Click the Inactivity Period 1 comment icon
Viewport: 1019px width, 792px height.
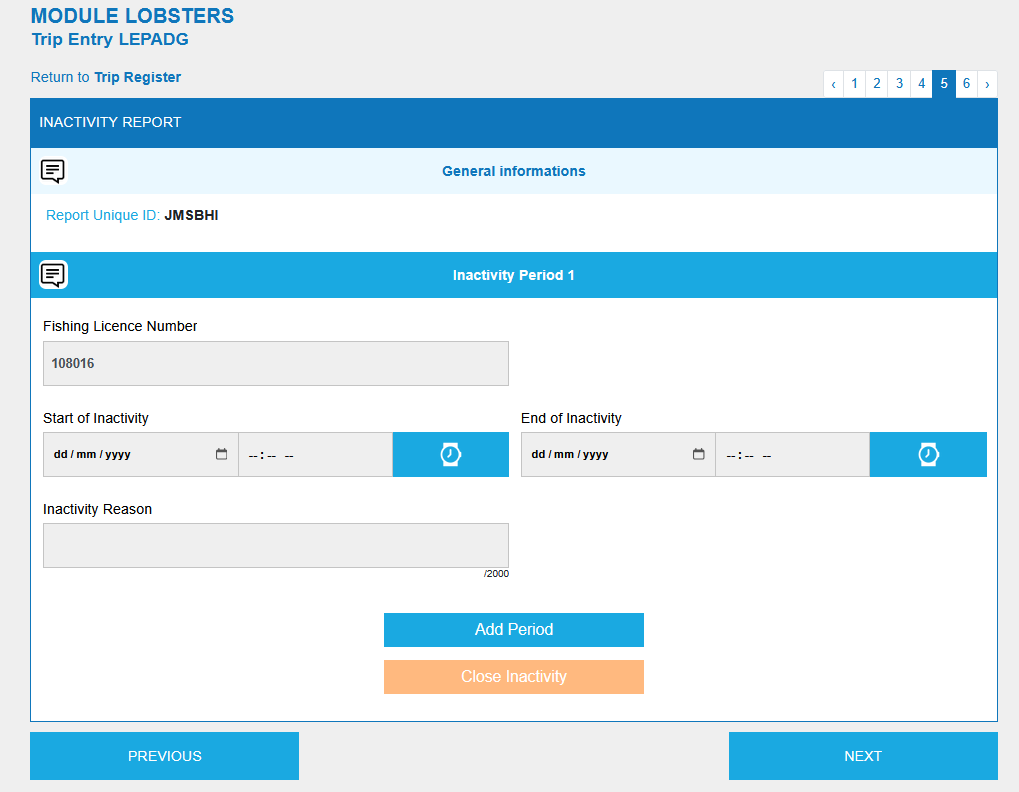coord(53,275)
